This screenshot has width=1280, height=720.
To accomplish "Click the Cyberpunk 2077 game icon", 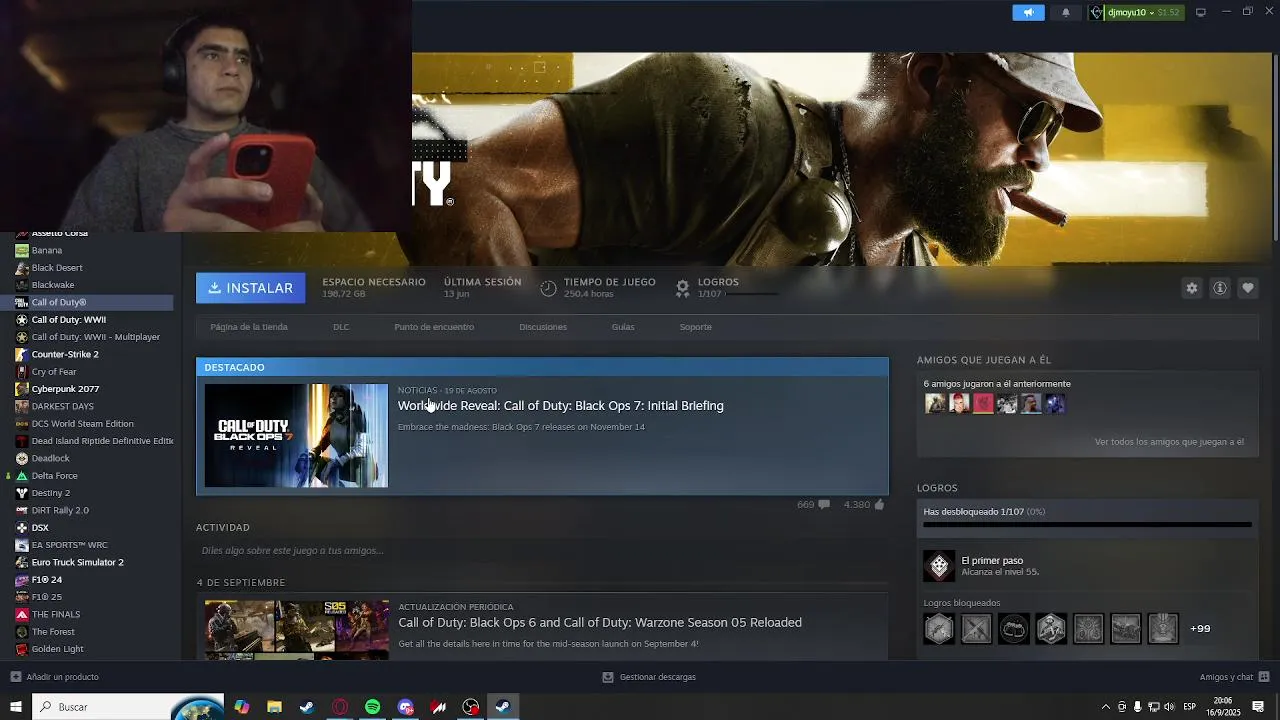I will tap(22, 389).
